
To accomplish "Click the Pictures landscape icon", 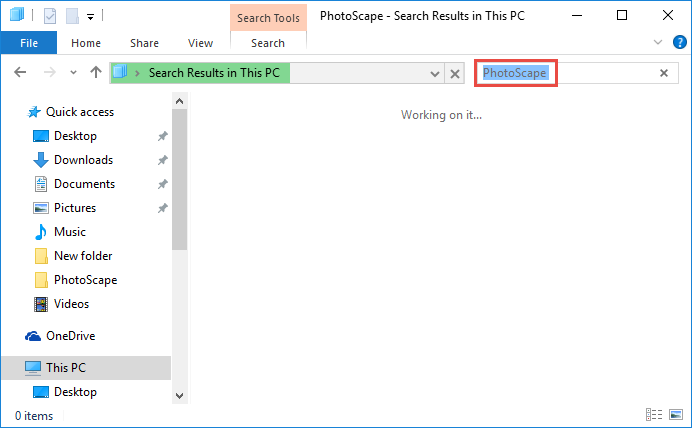I will click(41, 208).
